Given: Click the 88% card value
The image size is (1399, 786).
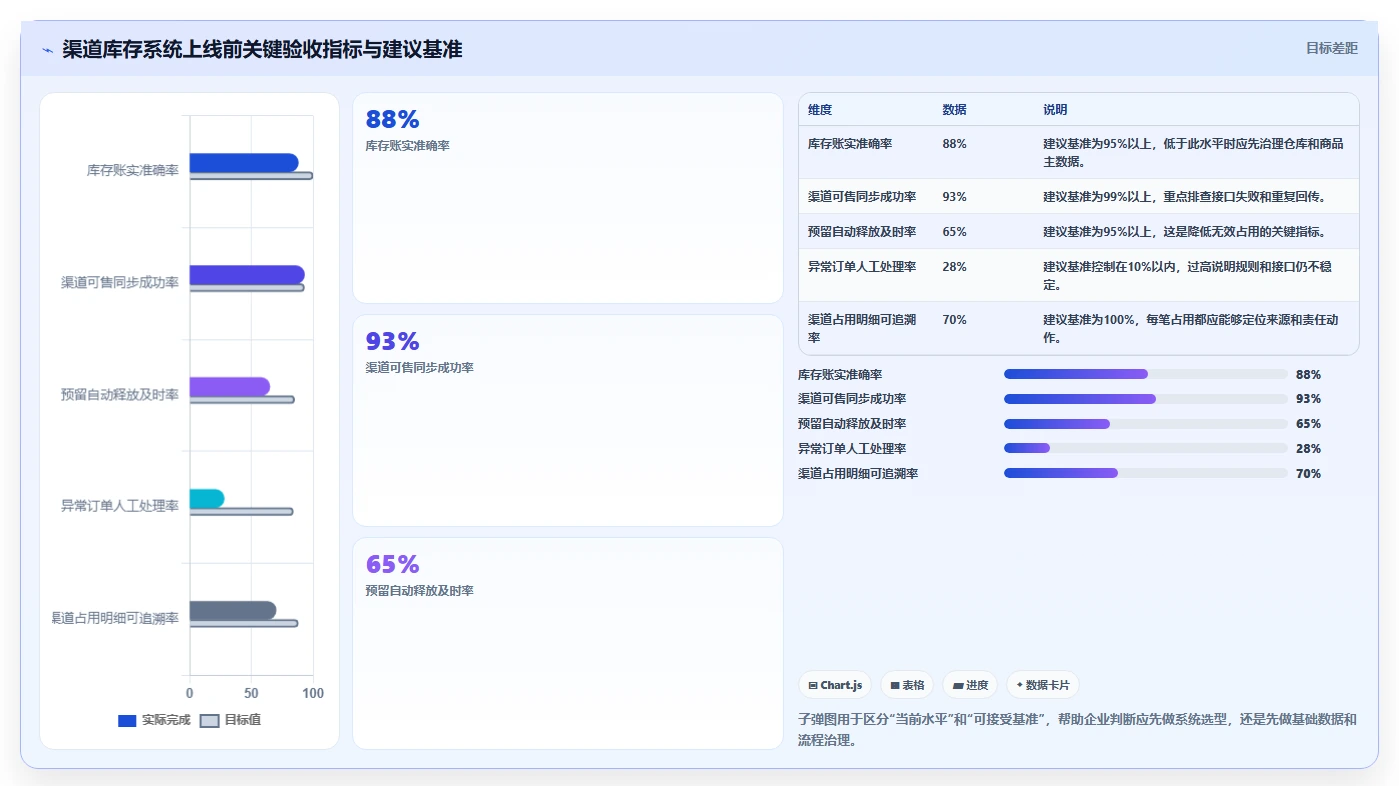Looking at the screenshot, I should pos(392,120).
